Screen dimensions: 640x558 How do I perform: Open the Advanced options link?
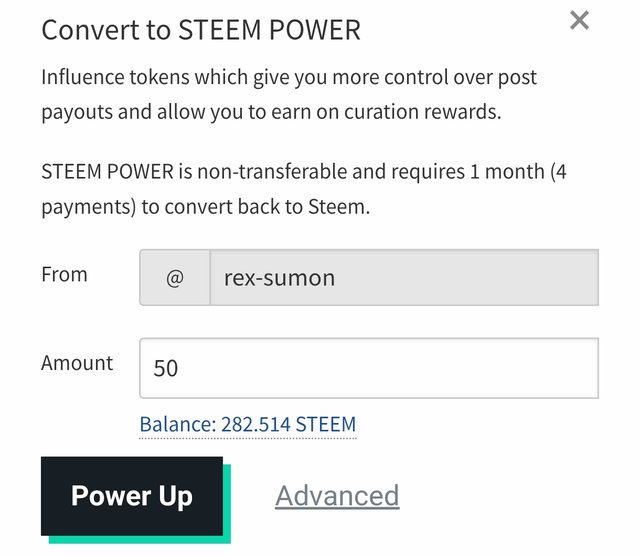point(337,496)
